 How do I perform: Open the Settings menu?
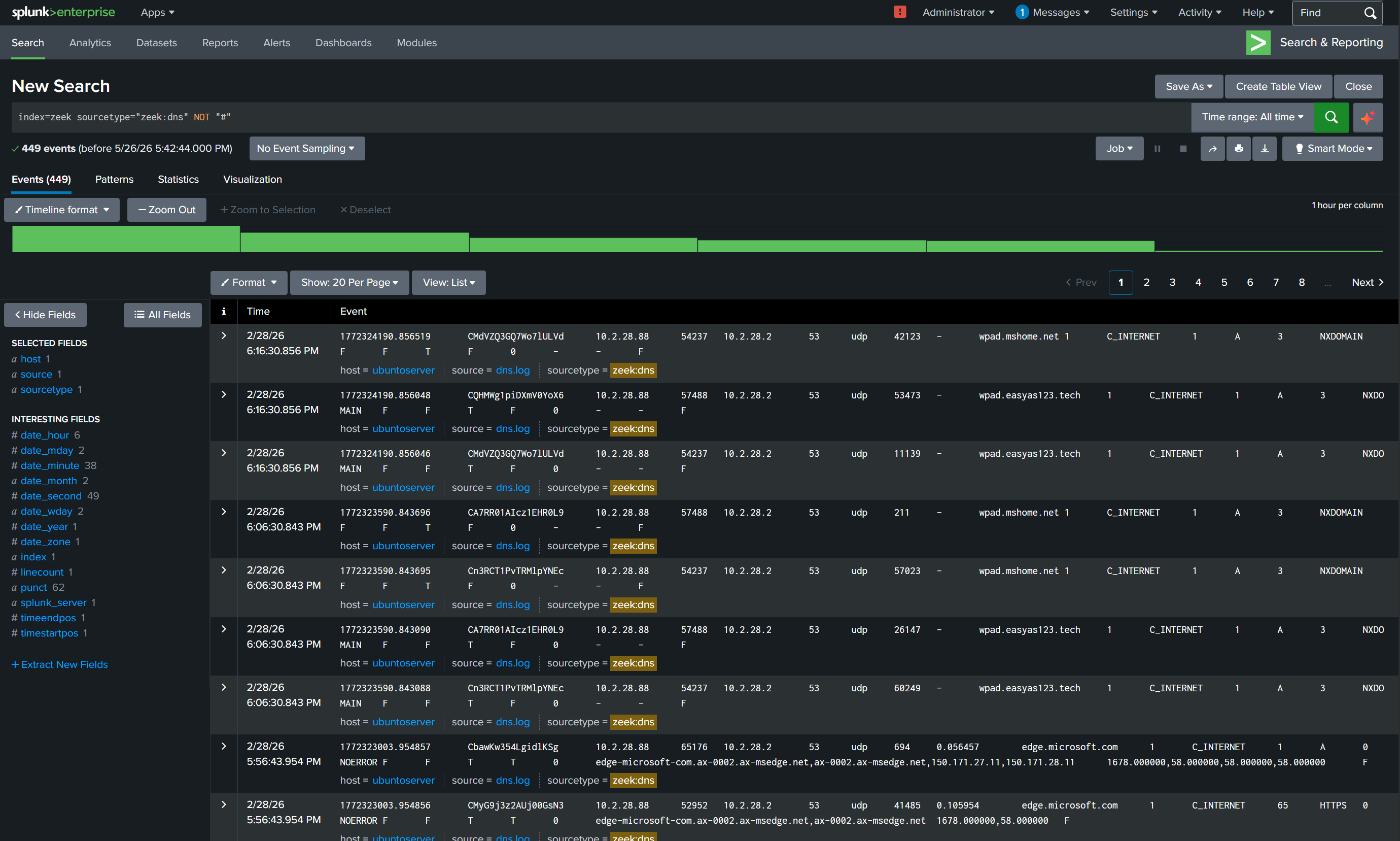[x=1133, y=12]
